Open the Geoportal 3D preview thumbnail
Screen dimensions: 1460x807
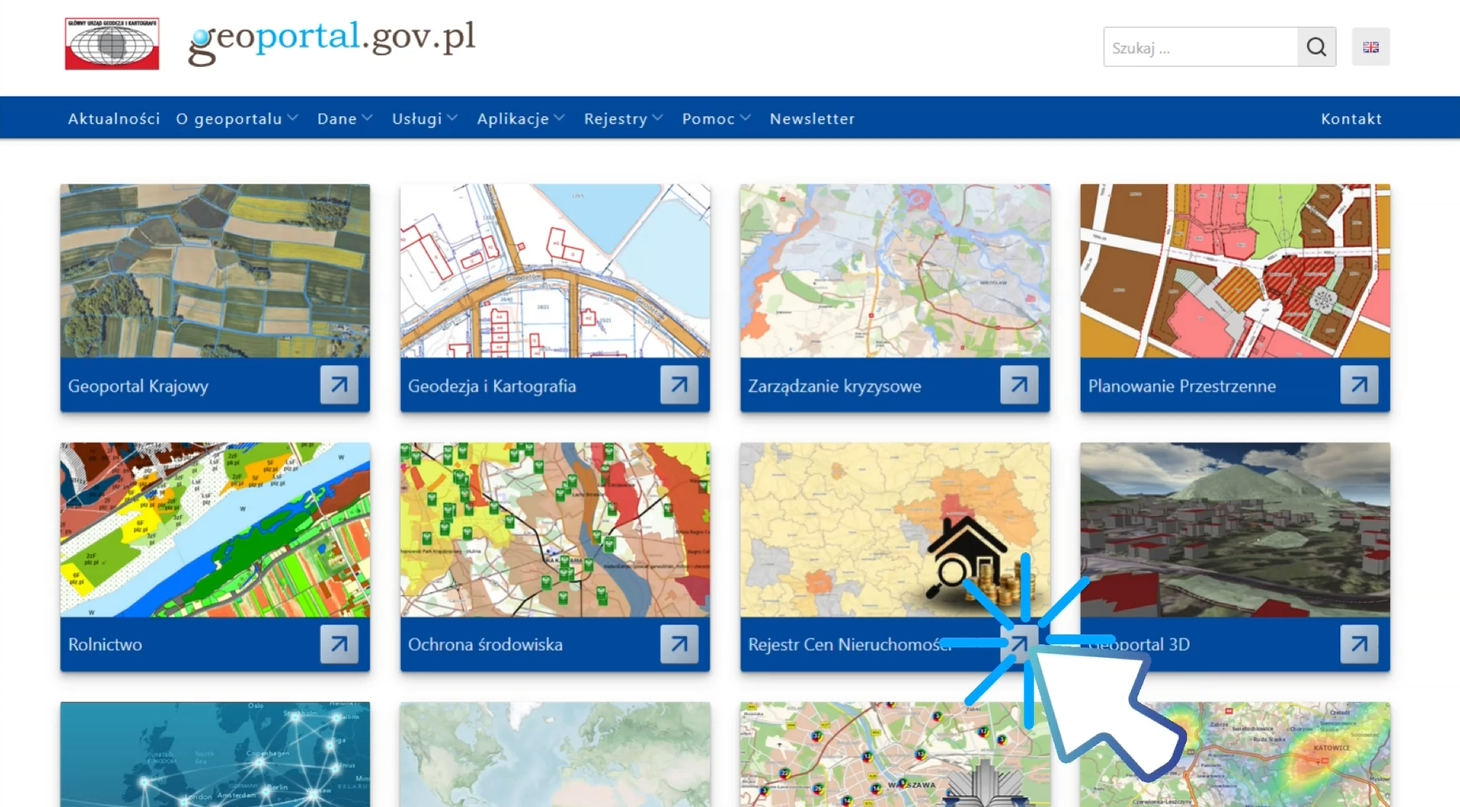pyautogui.click(x=1234, y=530)
